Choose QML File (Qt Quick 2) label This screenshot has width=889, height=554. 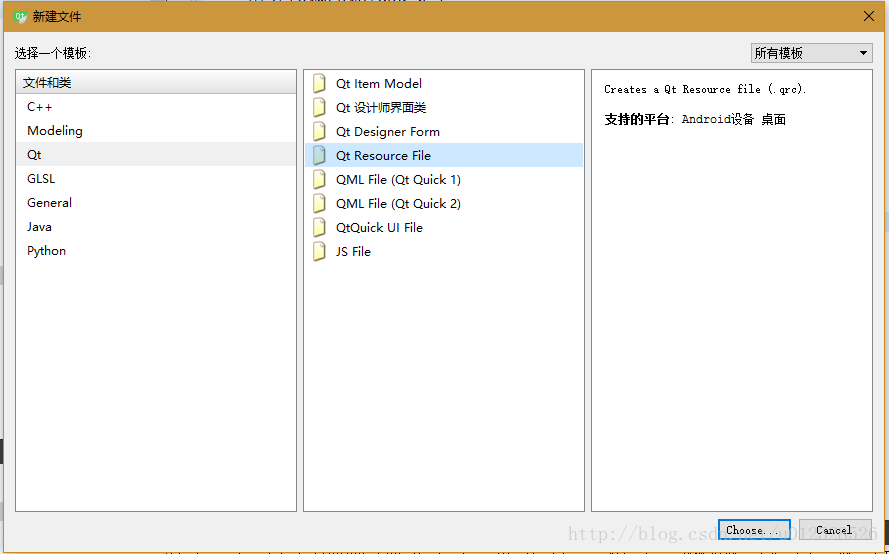point(398,204)
